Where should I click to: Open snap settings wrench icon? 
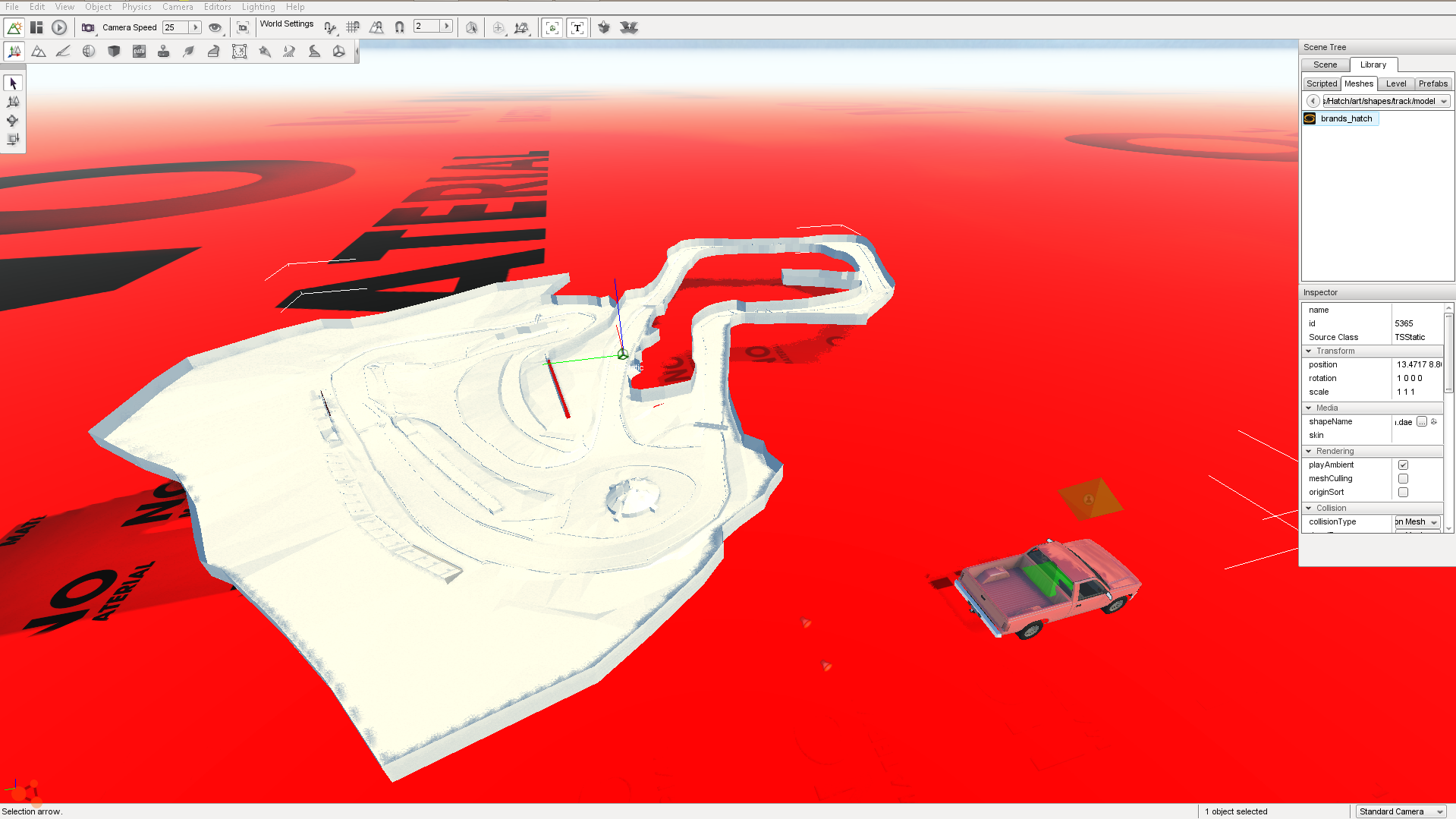[330, 28]
